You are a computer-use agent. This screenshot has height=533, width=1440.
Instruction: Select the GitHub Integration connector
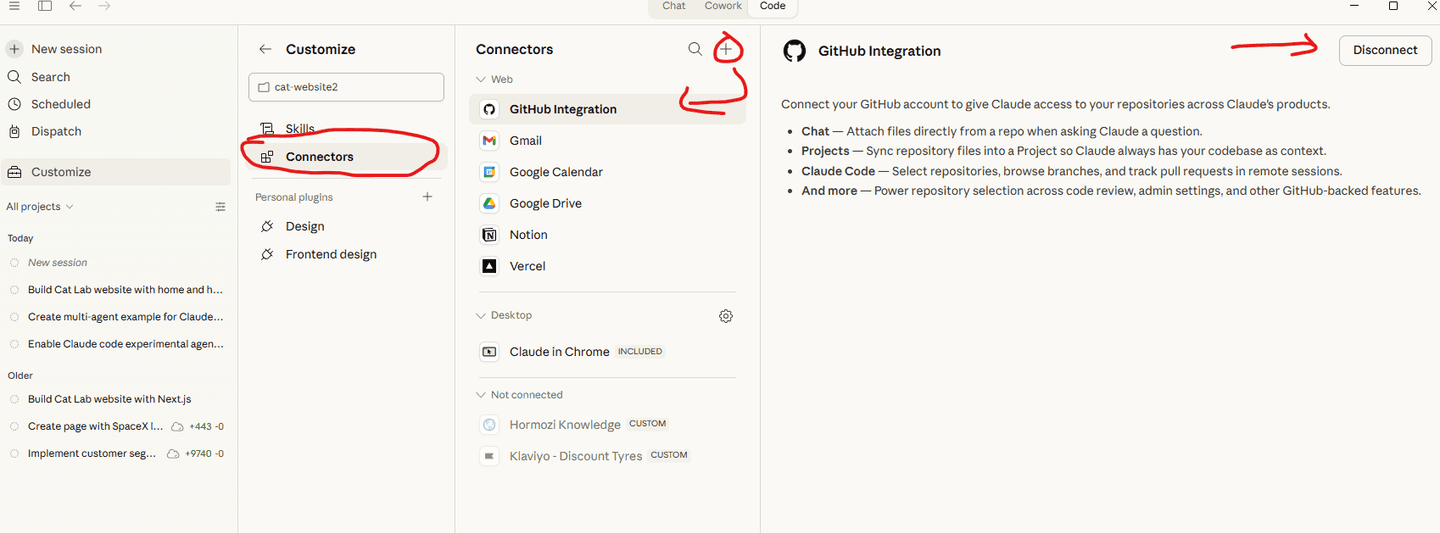pyautogui.click(x=607, y=109)
